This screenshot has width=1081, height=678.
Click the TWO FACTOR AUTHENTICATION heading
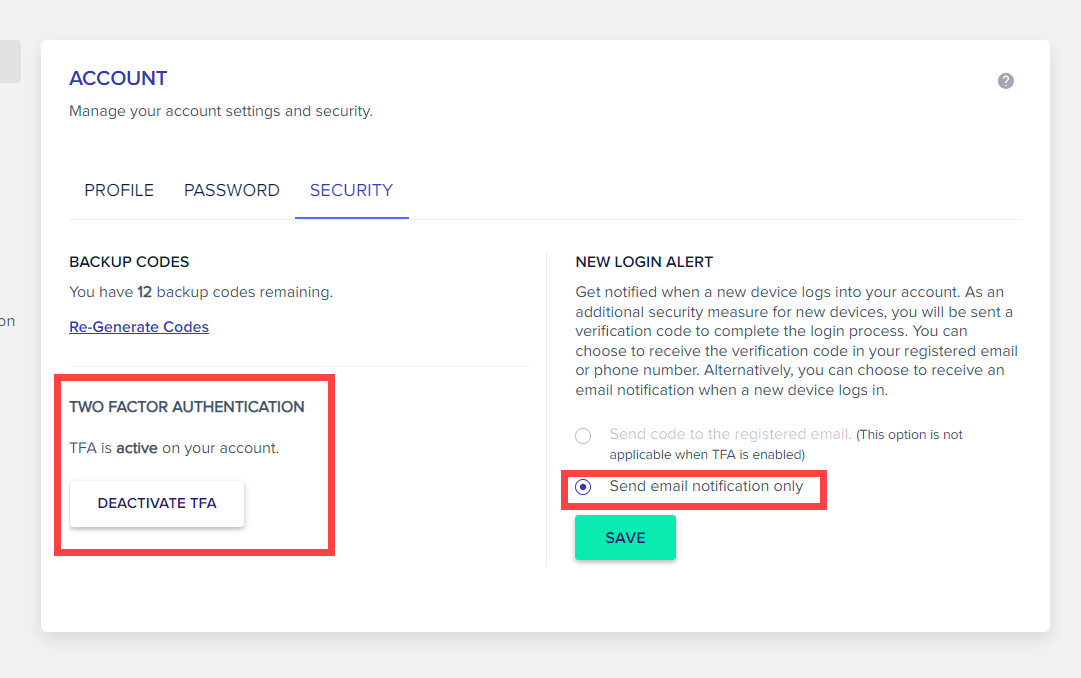click(187, 407)
